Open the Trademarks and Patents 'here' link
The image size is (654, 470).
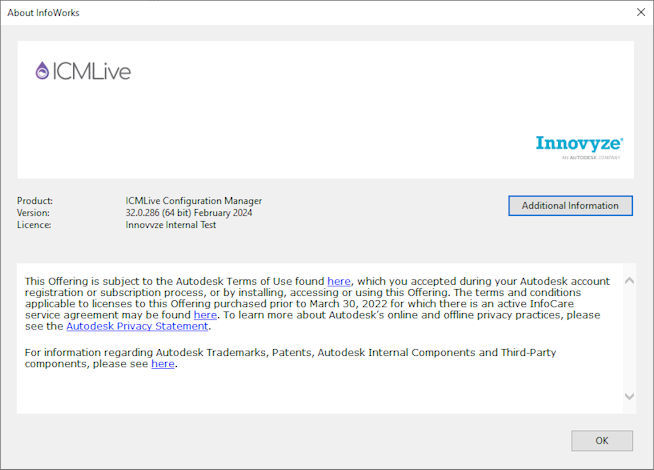[x=163, y=364]
